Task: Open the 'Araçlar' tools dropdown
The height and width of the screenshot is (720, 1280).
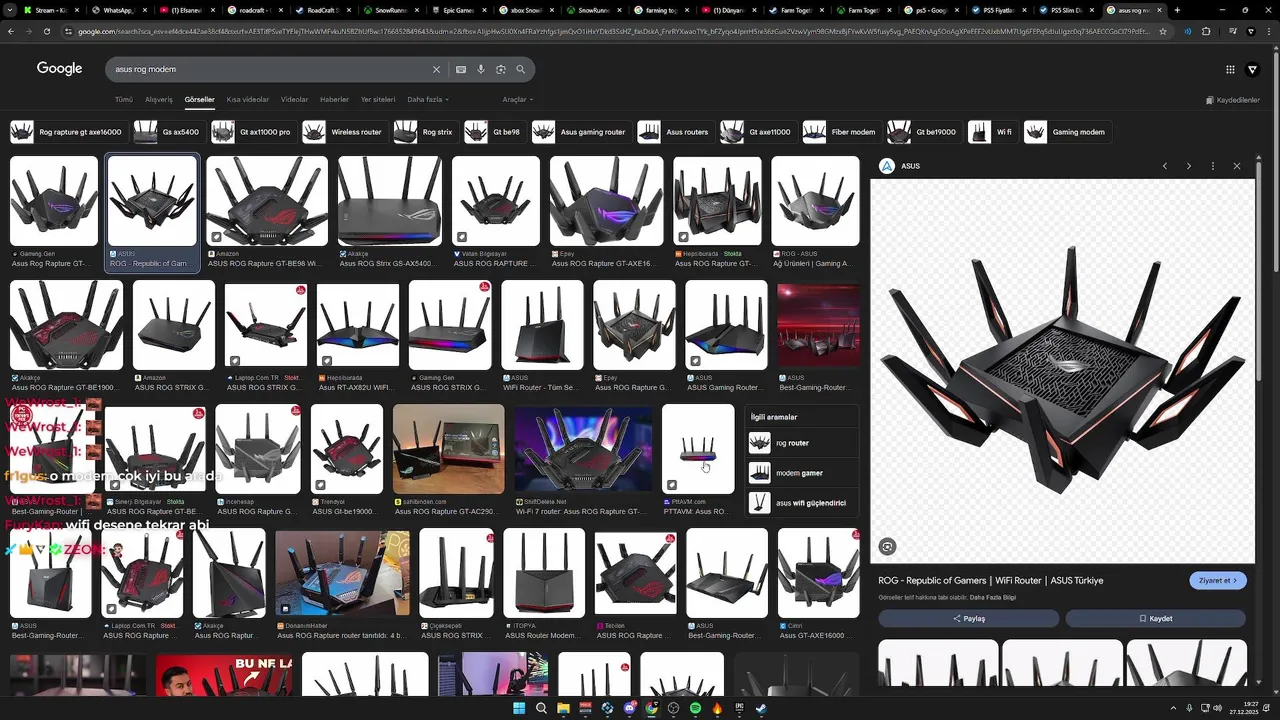Action: point(517,99)
